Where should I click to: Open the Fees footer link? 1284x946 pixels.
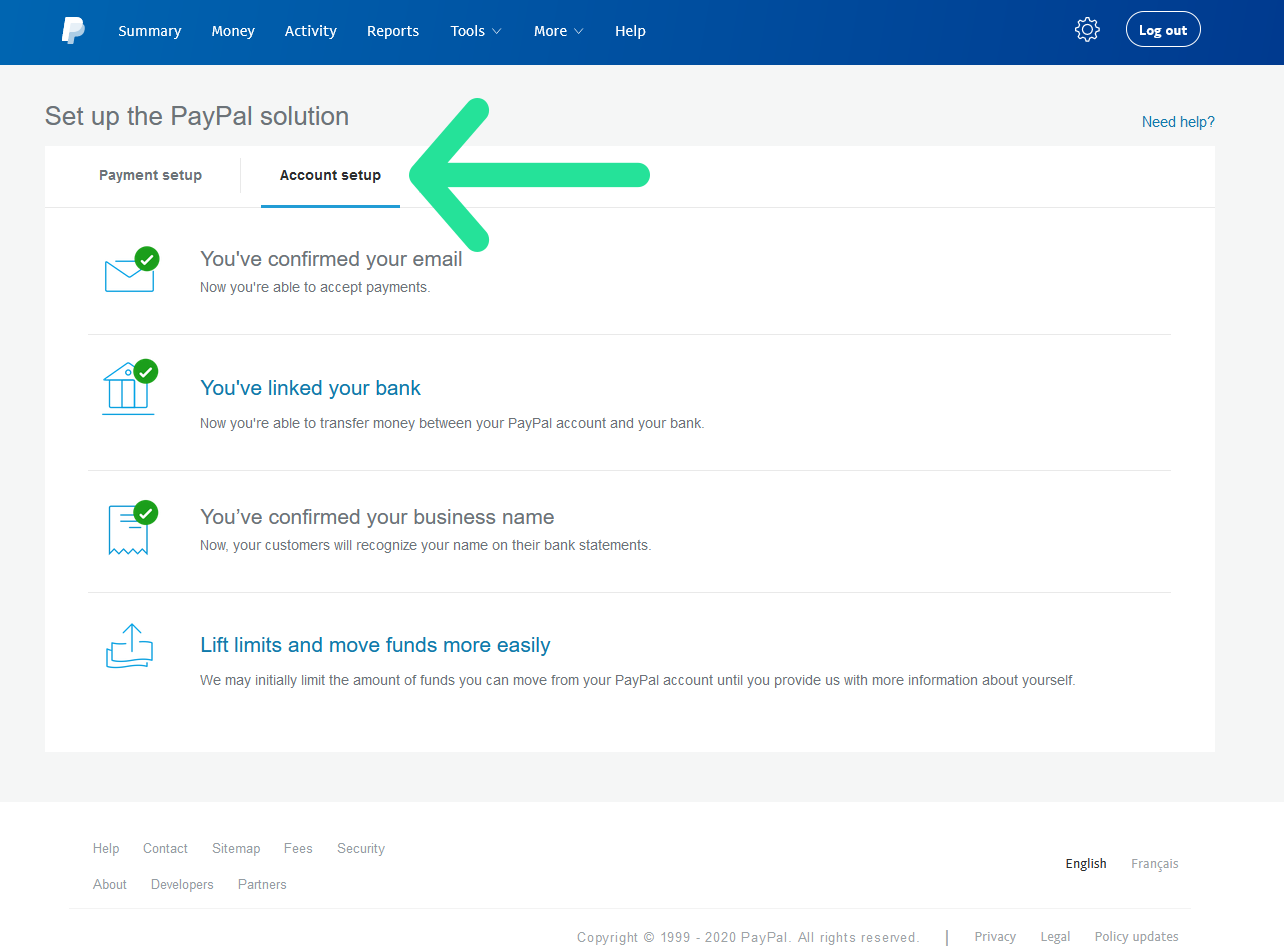tap(298, 849)
